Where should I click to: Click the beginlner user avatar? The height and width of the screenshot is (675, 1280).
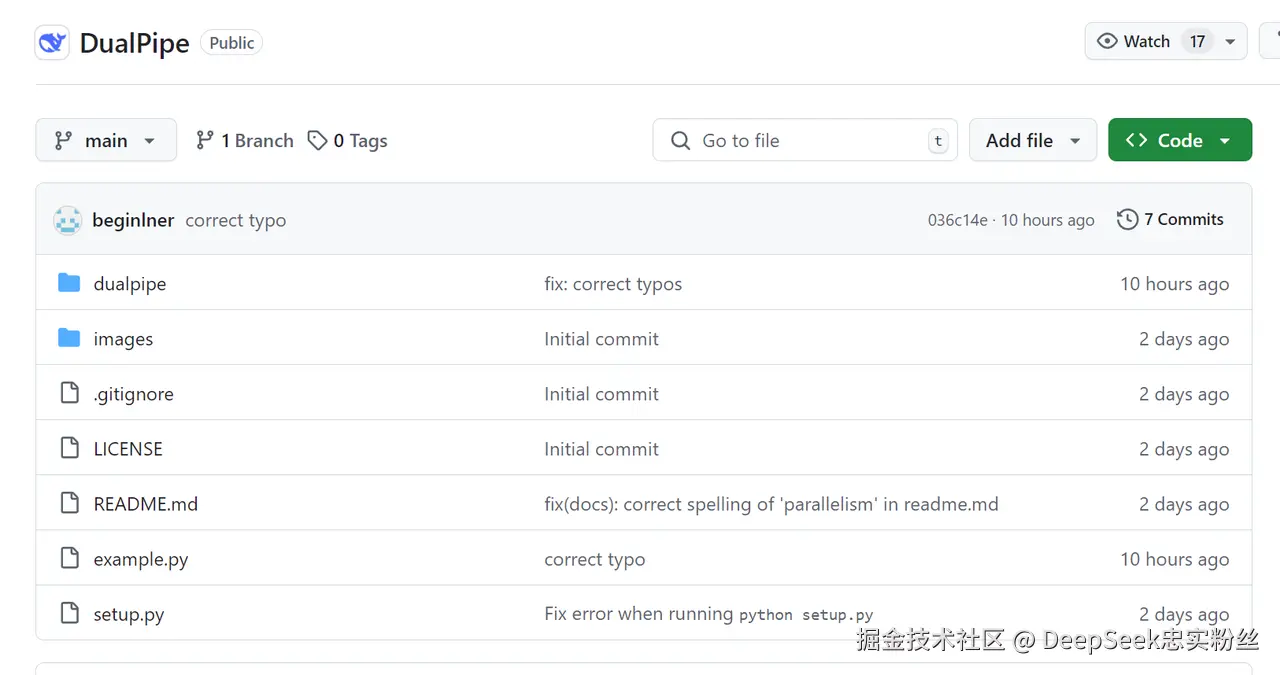click(x=67, y=220)
